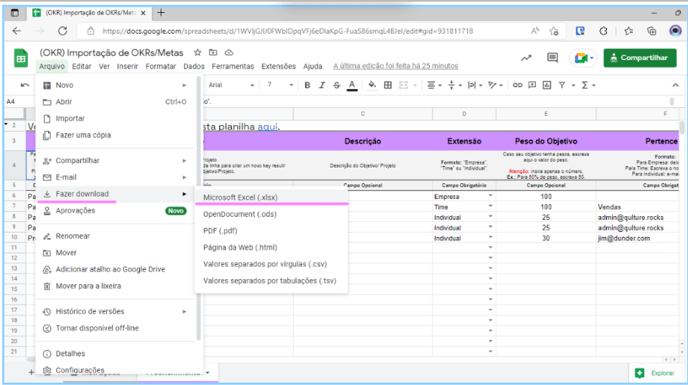This screenshot has width=688, height=385.
Task: Open dropdown in the row 8 Individual cell
Action: [x=491, y=217]
